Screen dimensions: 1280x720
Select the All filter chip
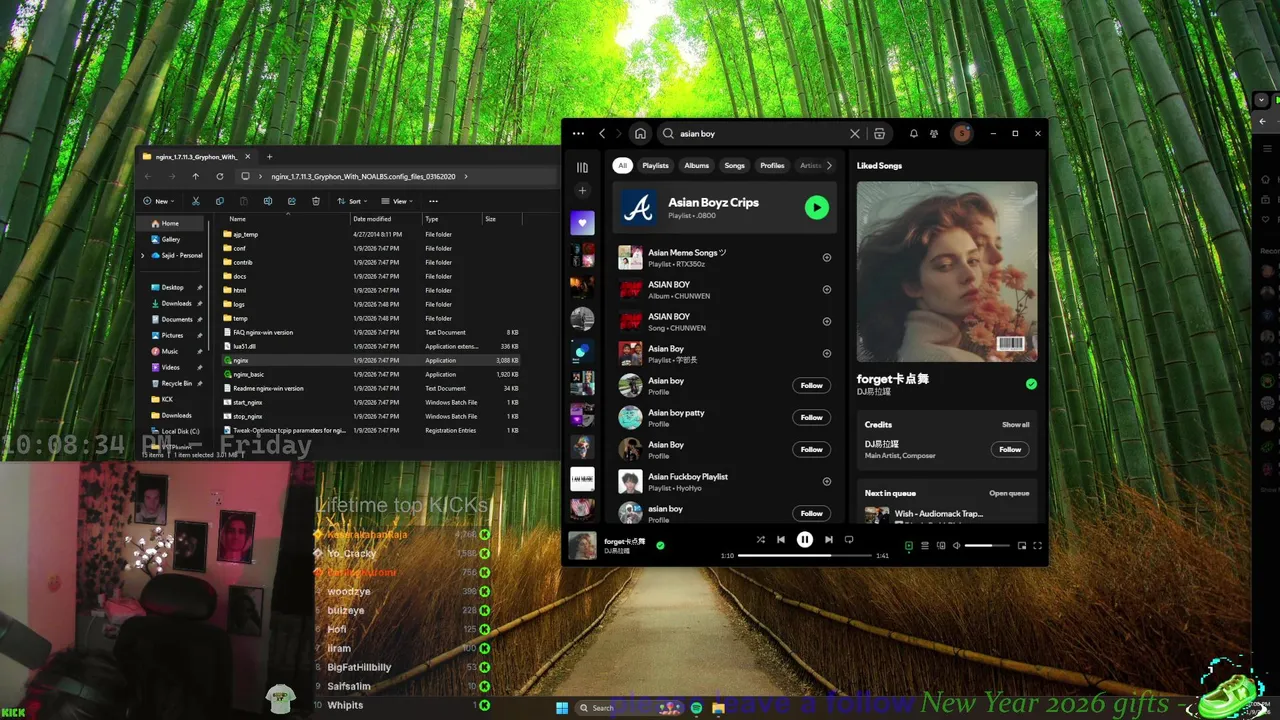(x=622, y=166)
